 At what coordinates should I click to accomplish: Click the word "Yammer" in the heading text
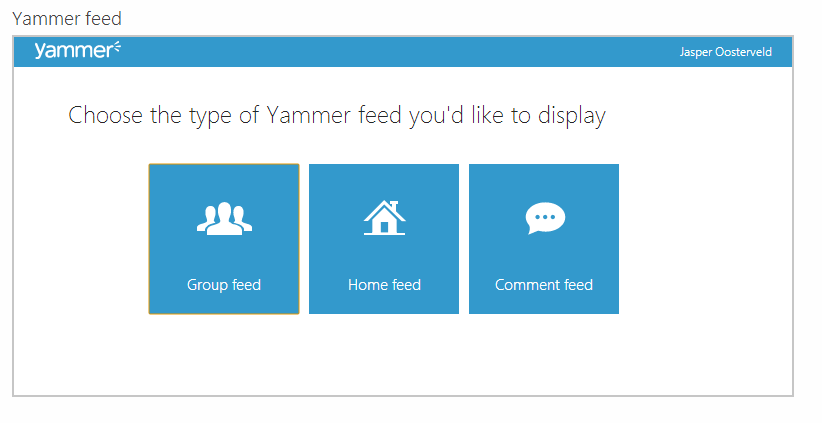308,115
